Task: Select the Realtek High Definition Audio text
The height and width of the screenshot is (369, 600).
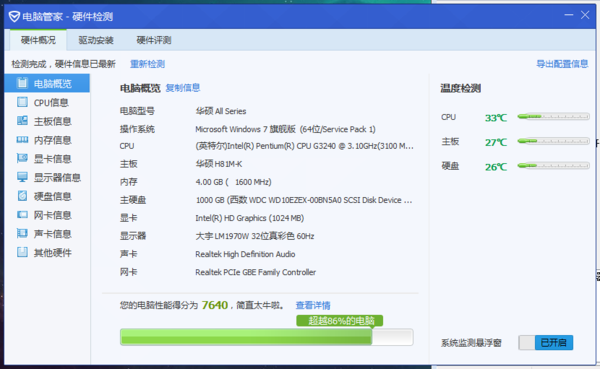Action: coord(245,254)
